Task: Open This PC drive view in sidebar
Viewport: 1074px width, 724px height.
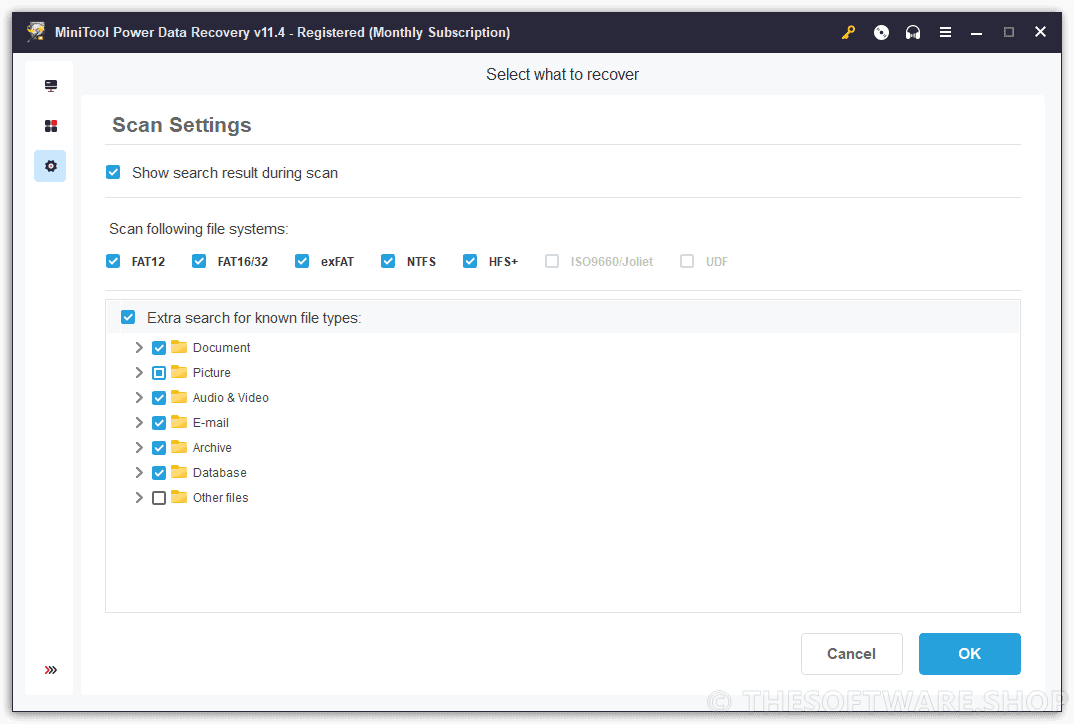Action: 51,86
